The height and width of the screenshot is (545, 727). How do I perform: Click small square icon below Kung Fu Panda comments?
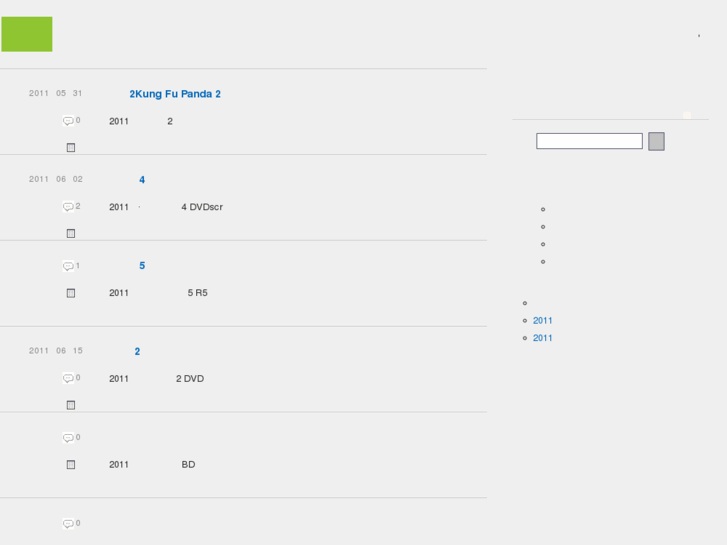coord(71,148)
